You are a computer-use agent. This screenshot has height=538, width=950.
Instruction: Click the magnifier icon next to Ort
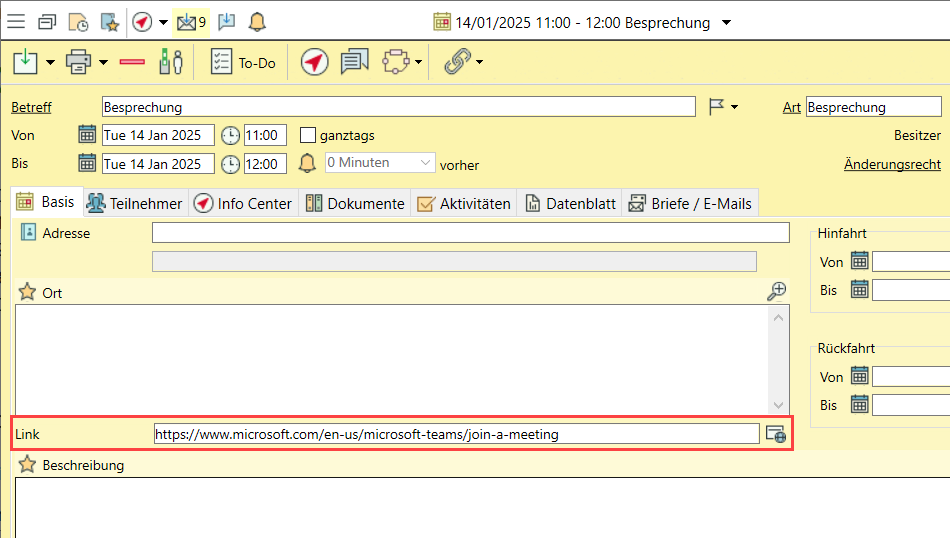[x=776, y=291]
